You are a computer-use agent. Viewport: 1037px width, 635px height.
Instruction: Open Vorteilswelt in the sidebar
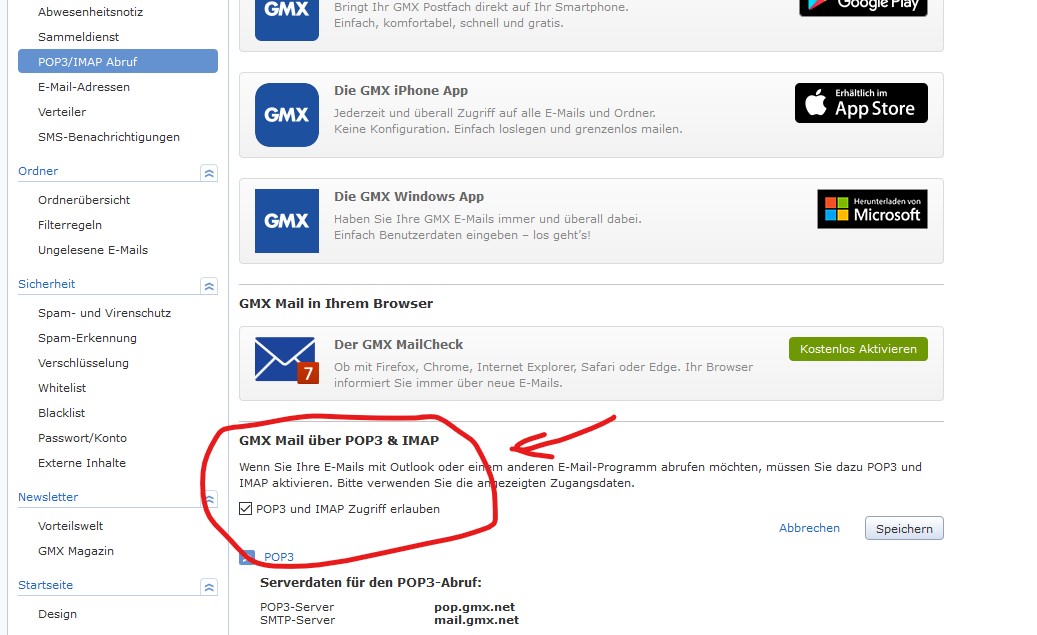71,527
